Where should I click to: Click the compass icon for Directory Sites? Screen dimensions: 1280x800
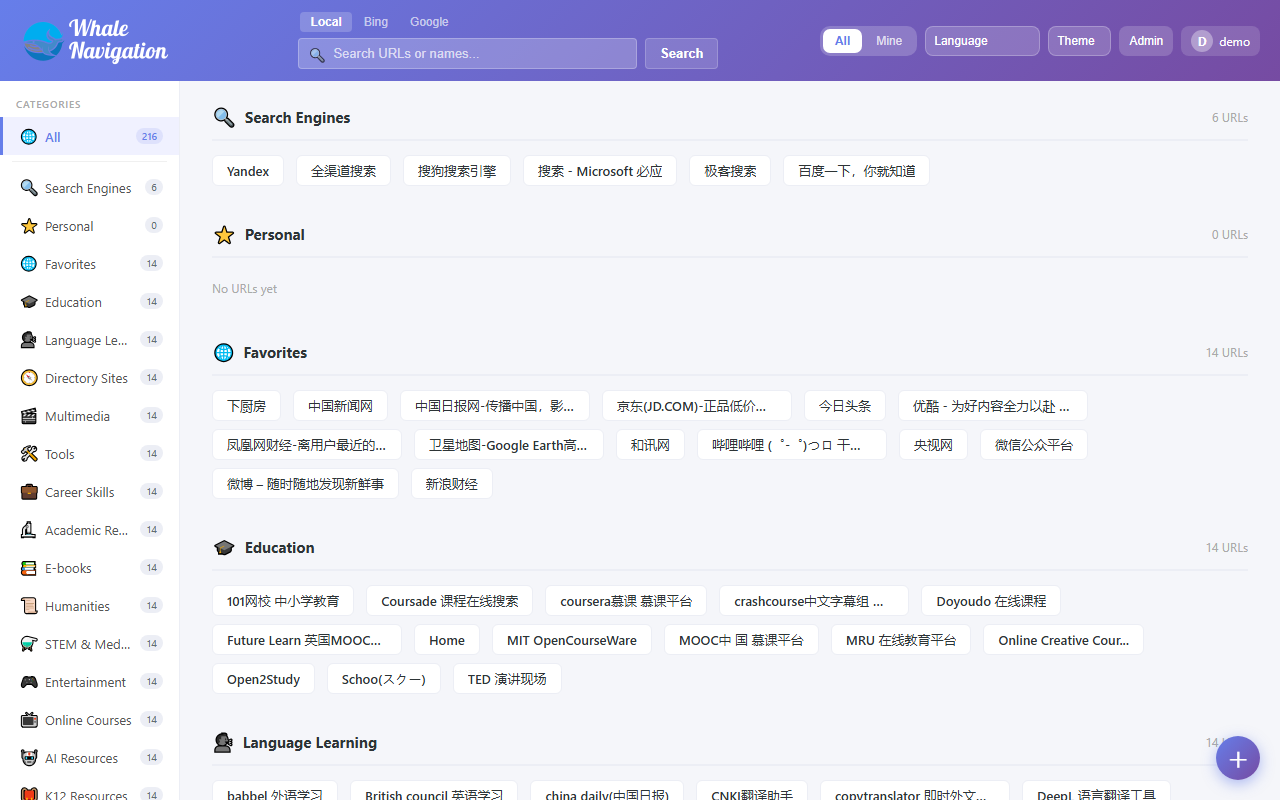(29, 378)
